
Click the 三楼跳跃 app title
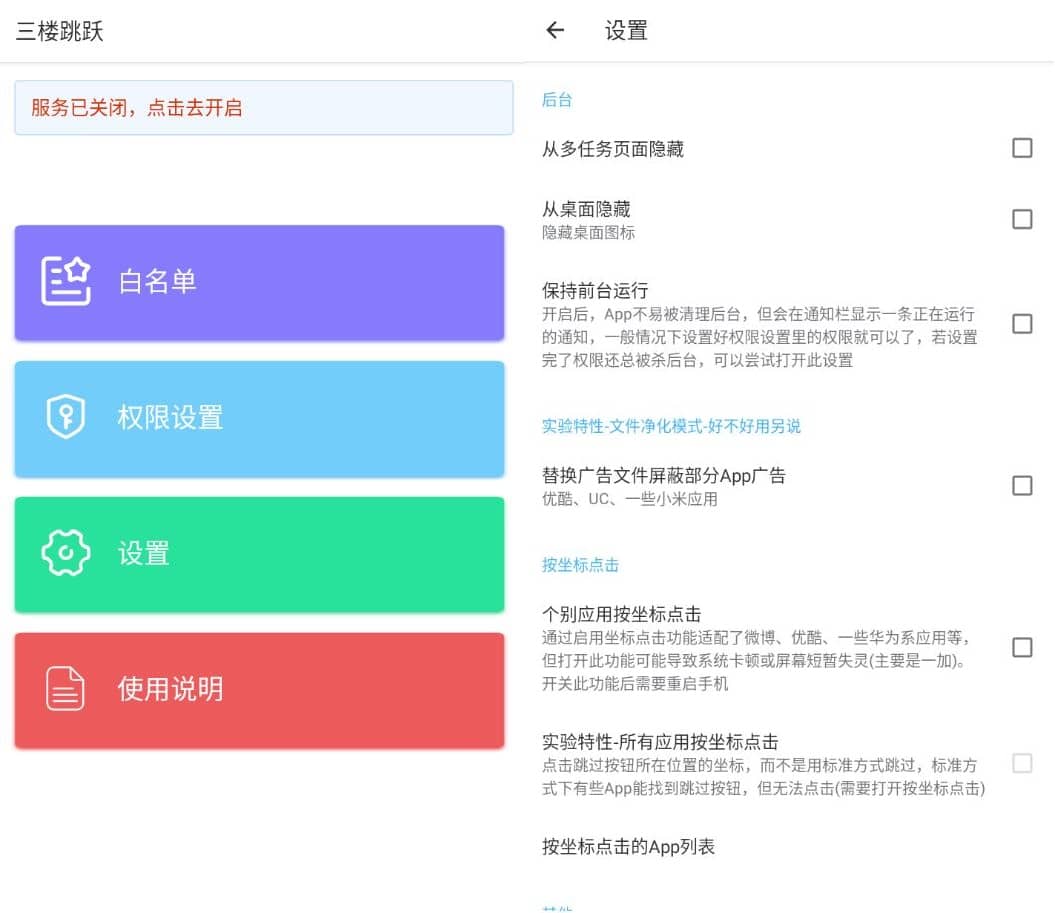coord(60,31)
